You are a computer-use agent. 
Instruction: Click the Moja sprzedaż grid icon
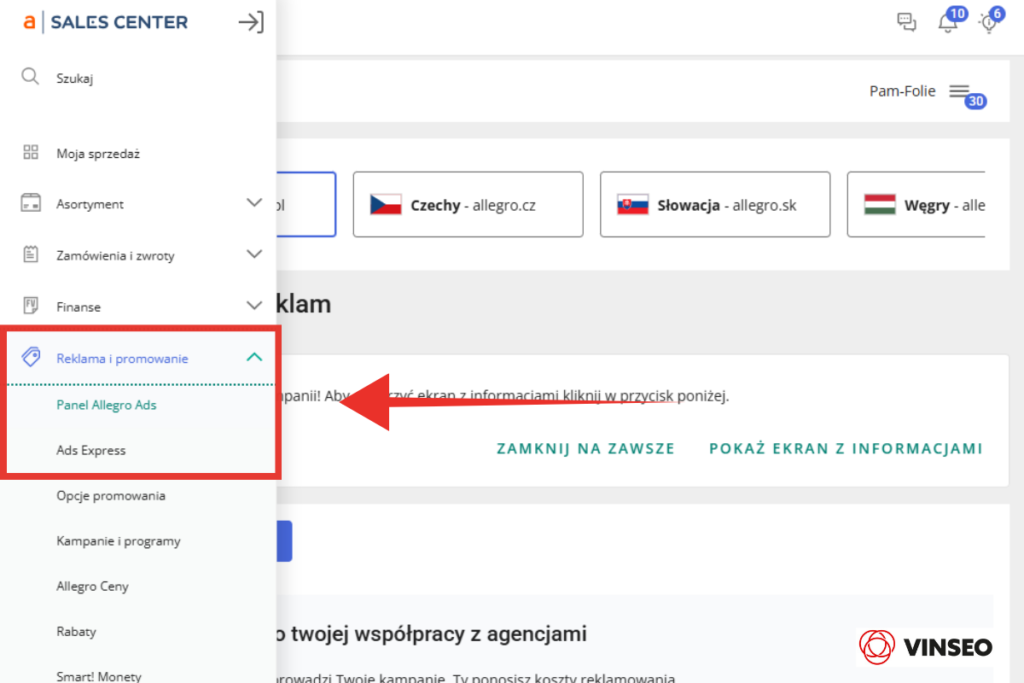(30, 153)
